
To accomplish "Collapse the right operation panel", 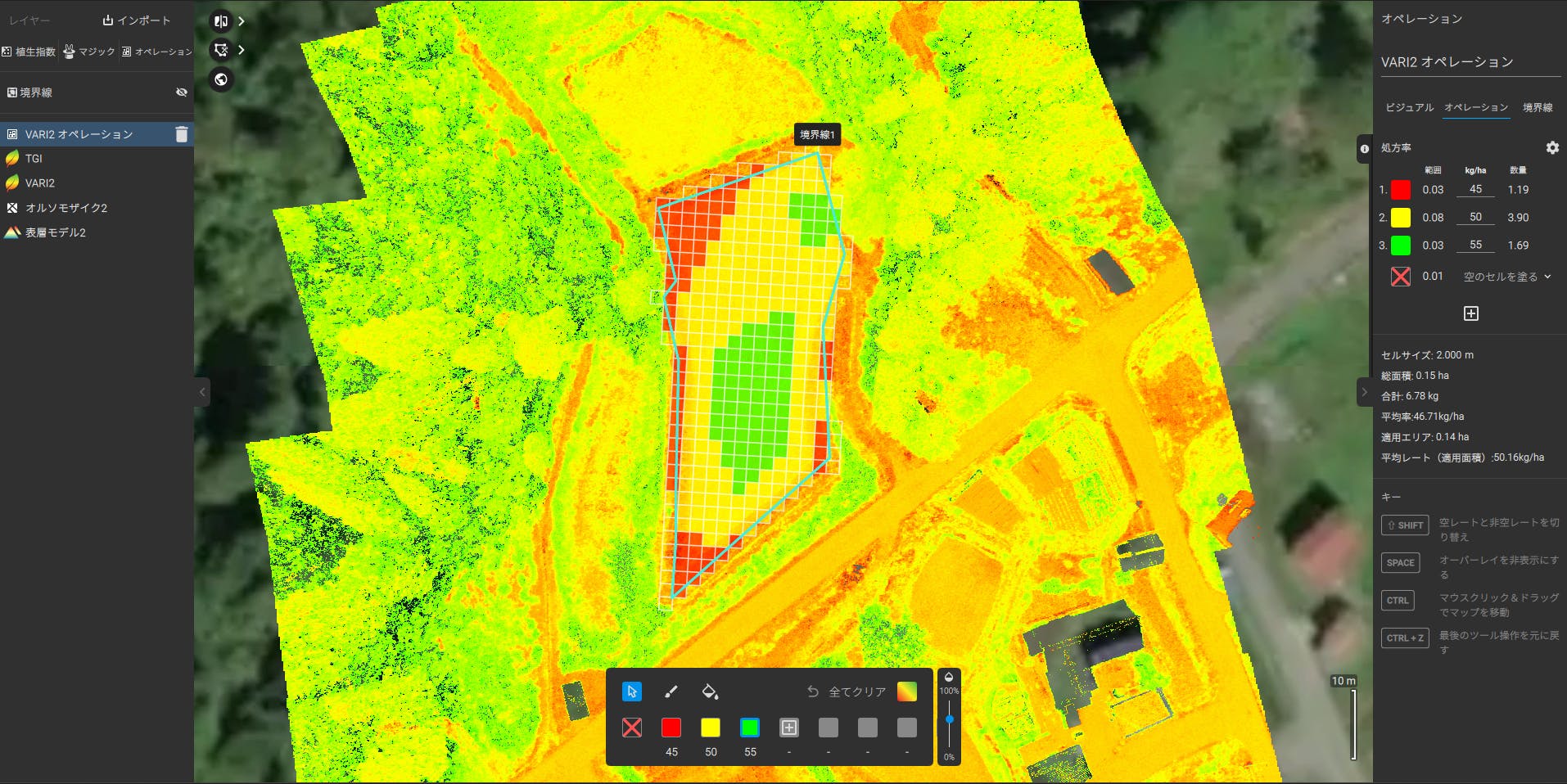I will 1364,392.
